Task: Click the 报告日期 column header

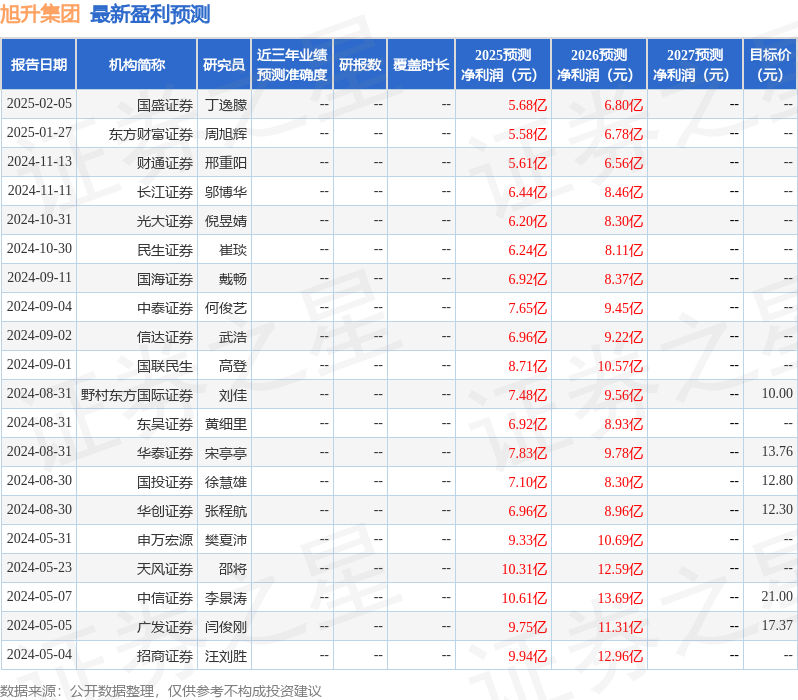Action: point(39,65)
